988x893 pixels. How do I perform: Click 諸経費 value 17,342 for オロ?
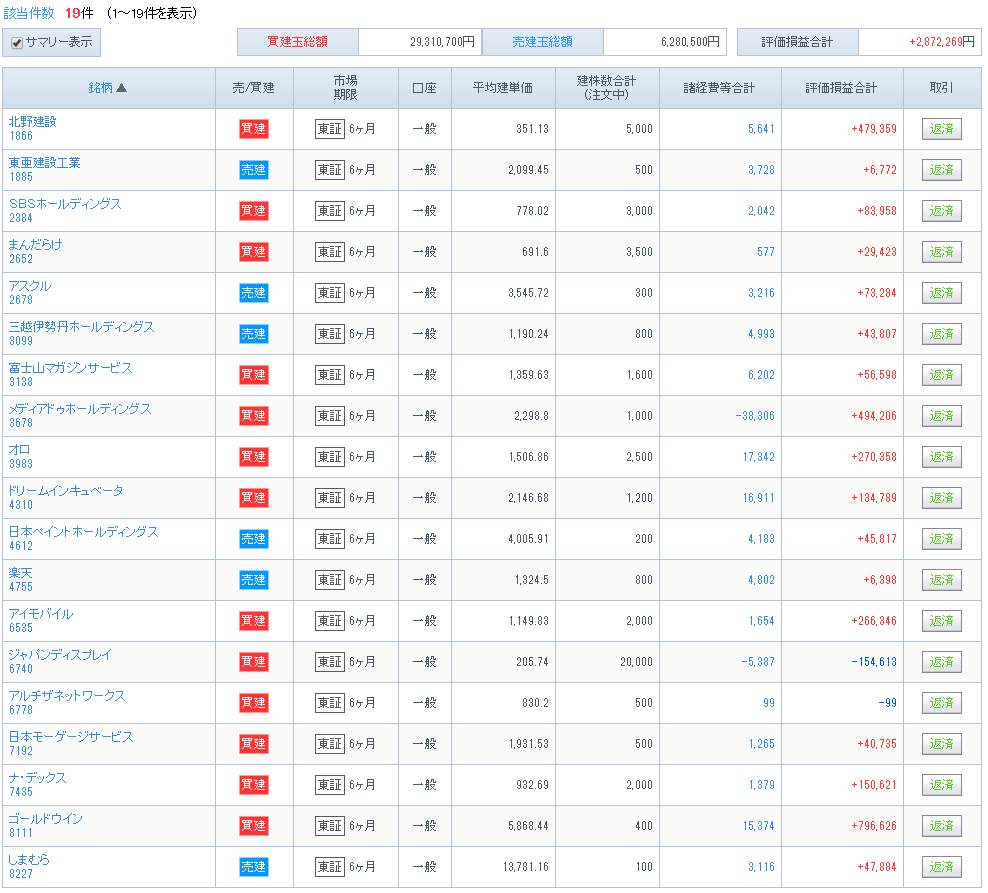tap(759, 456)
